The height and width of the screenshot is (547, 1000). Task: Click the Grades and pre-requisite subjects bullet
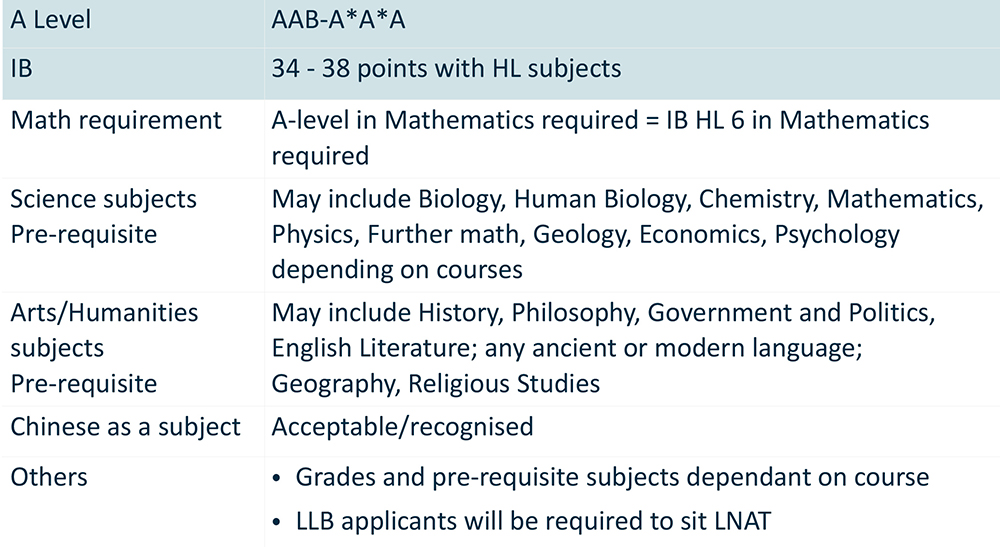click(600, 478)
